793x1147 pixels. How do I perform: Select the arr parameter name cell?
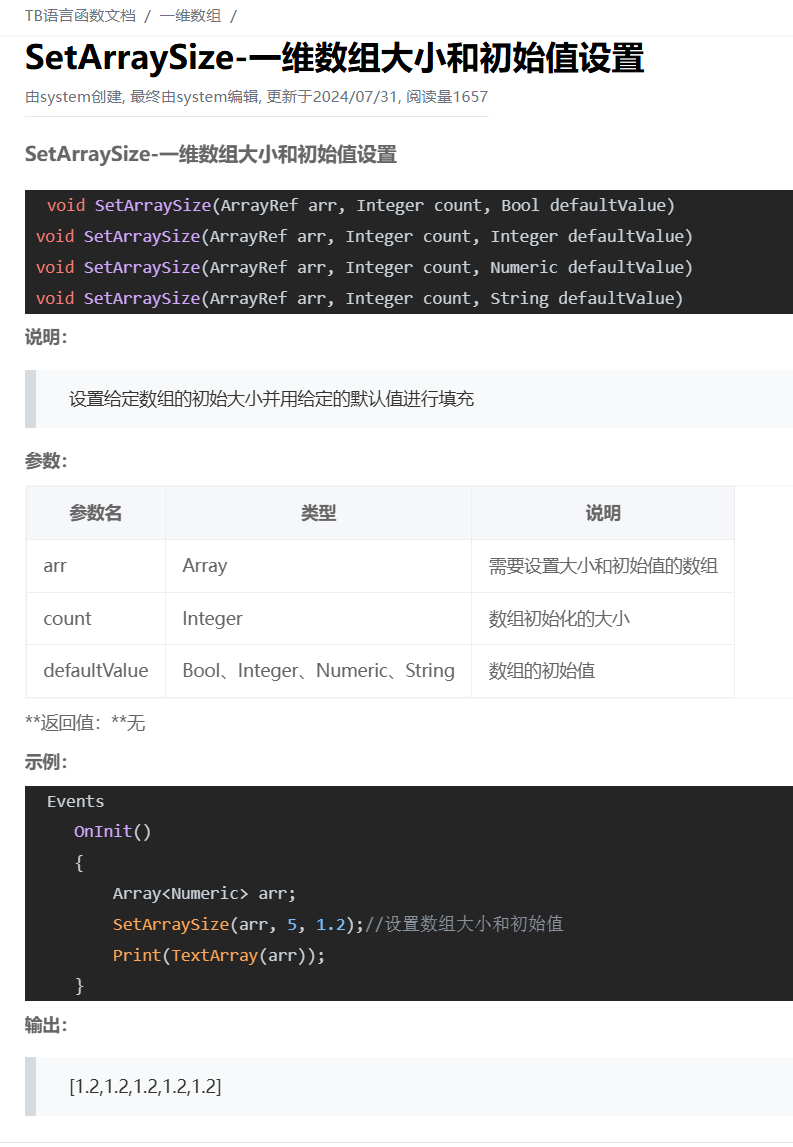[x=55, y=566]
